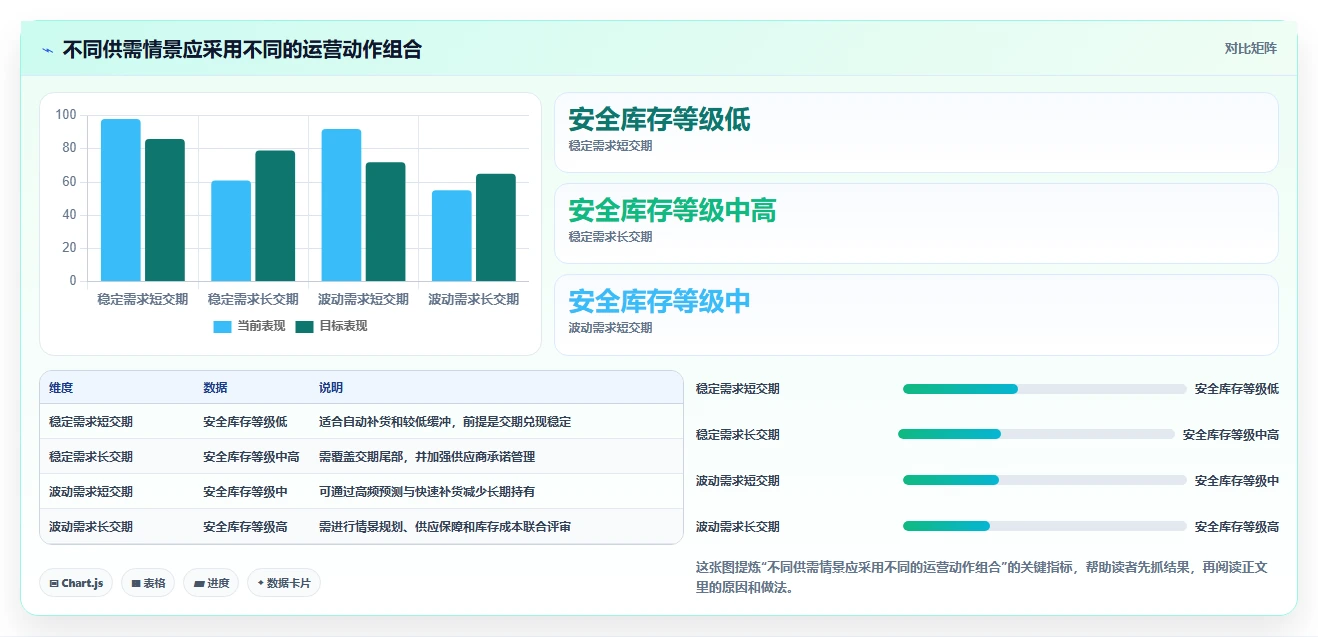Image resolution: width=1318 pixels, height=637 pixels.
Task: Toggle the 当前表现 legend color box
Action: click(223, 326)
